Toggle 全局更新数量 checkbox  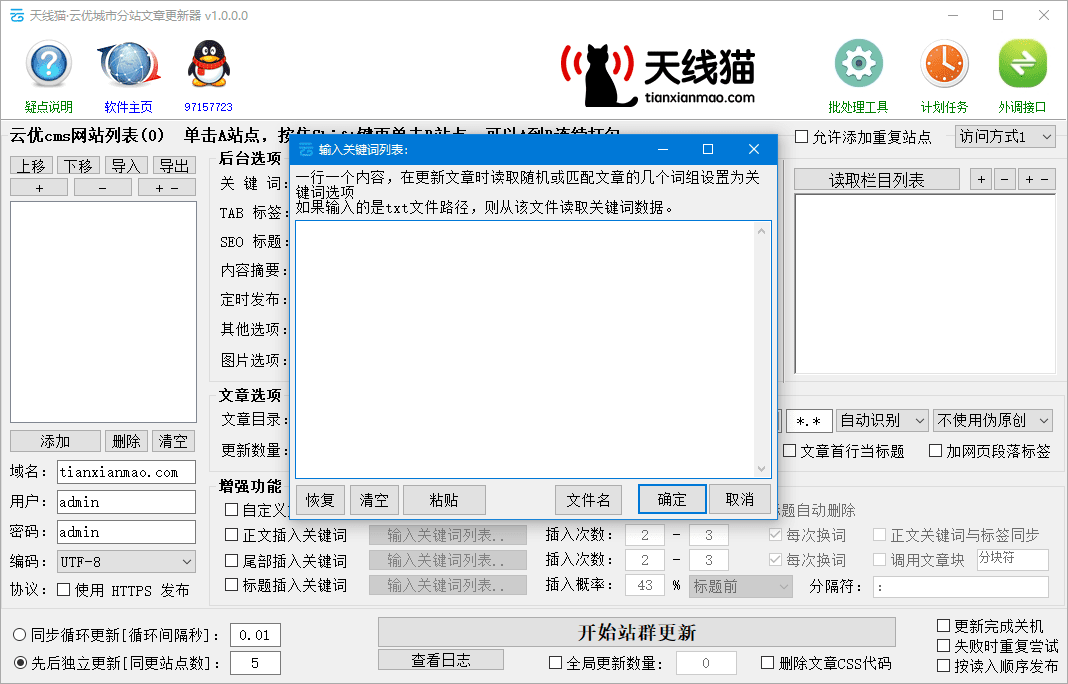point(556,662)
